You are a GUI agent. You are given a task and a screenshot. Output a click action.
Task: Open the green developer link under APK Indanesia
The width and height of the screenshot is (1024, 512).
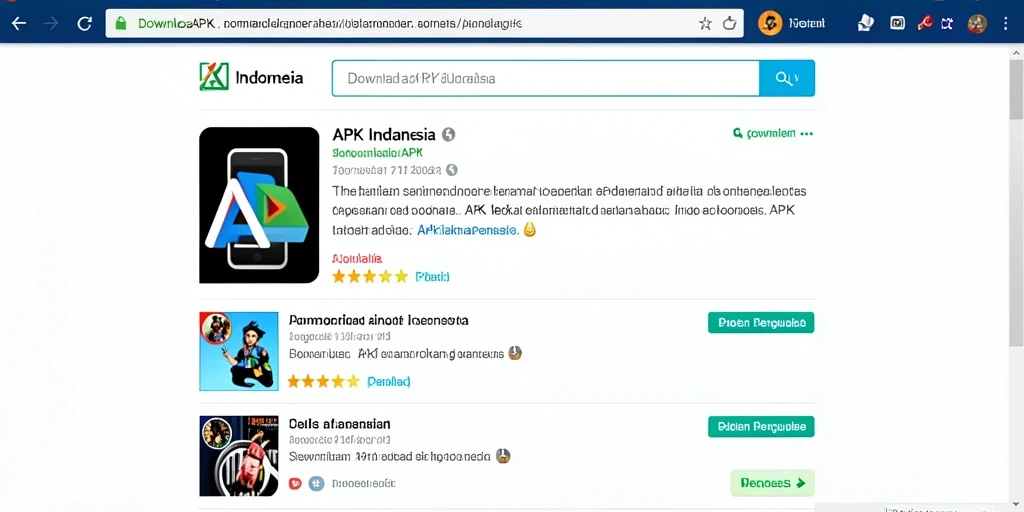point(377,153)
